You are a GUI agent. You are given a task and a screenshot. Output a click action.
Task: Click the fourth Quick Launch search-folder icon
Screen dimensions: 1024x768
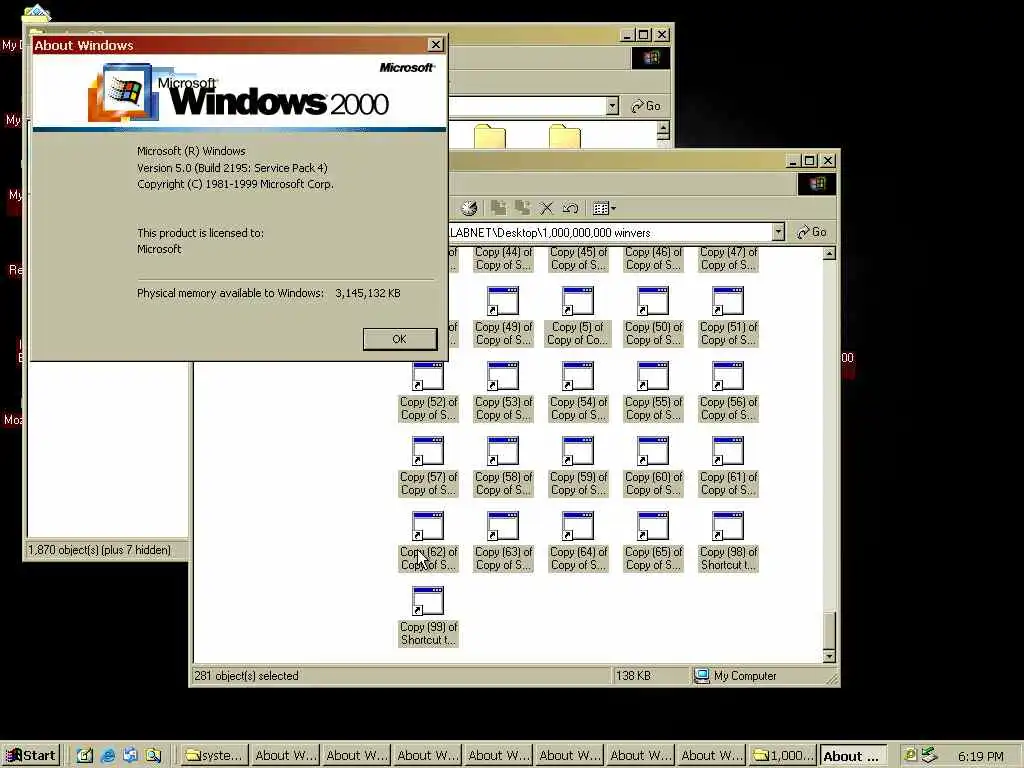153,756
